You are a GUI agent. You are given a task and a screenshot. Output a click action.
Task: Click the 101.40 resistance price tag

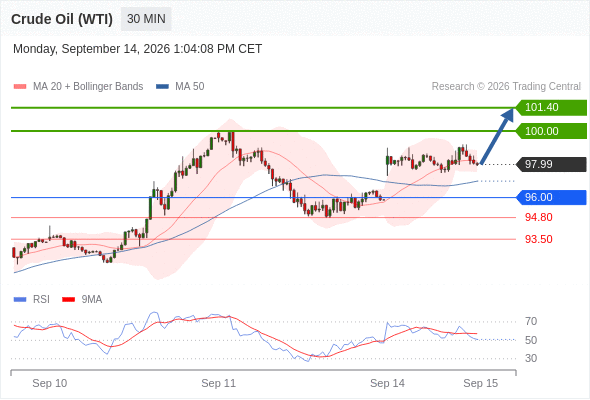click(551, 108)
